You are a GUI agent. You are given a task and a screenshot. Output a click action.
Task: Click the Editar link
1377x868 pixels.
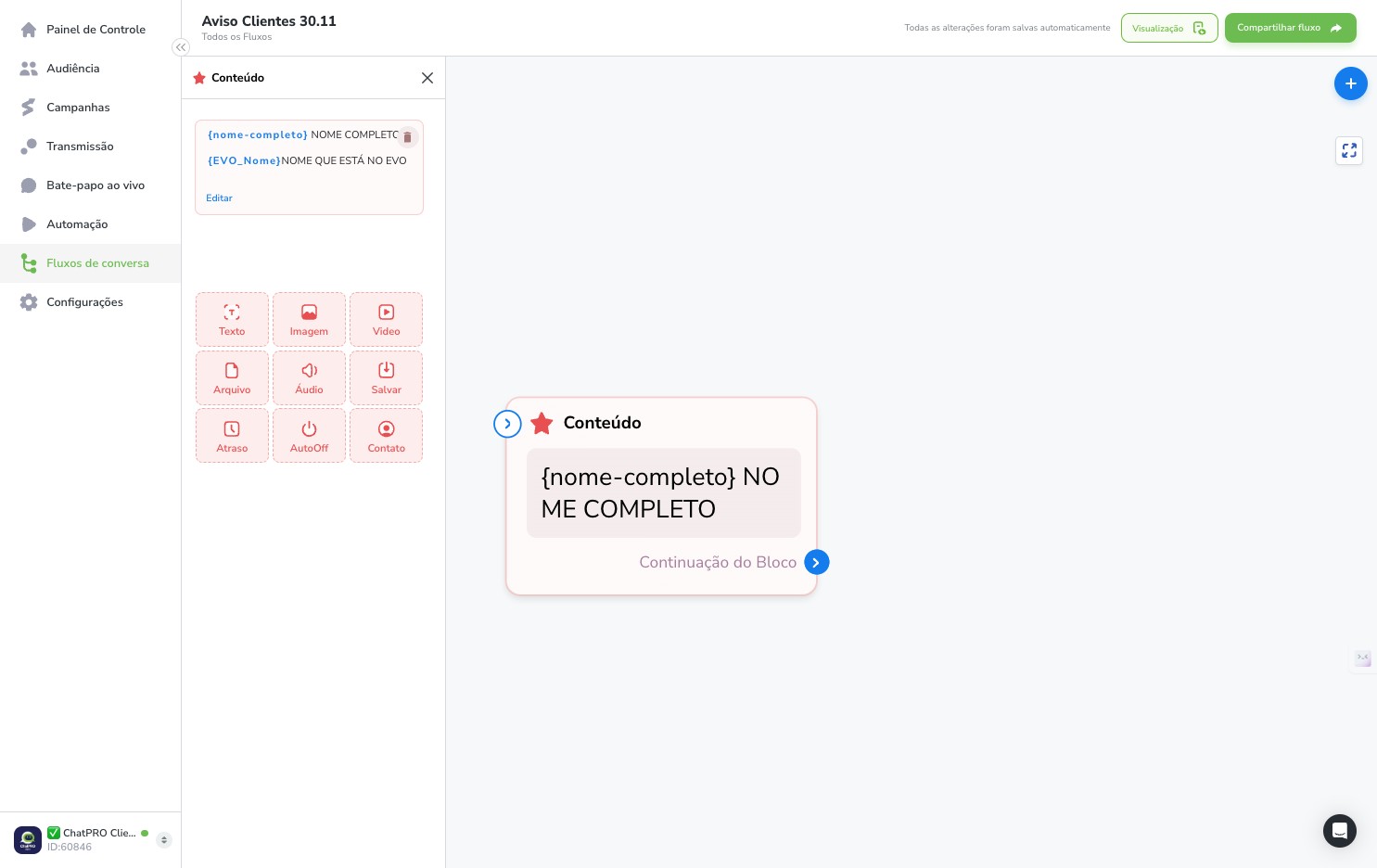(219, 198)
